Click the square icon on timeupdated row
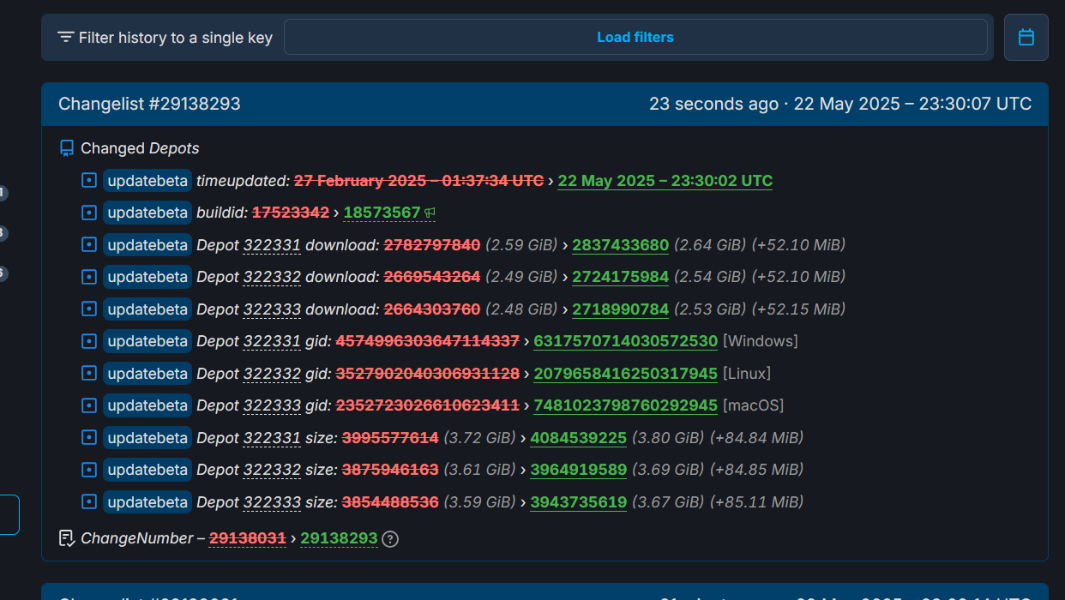 coord(89,181)
